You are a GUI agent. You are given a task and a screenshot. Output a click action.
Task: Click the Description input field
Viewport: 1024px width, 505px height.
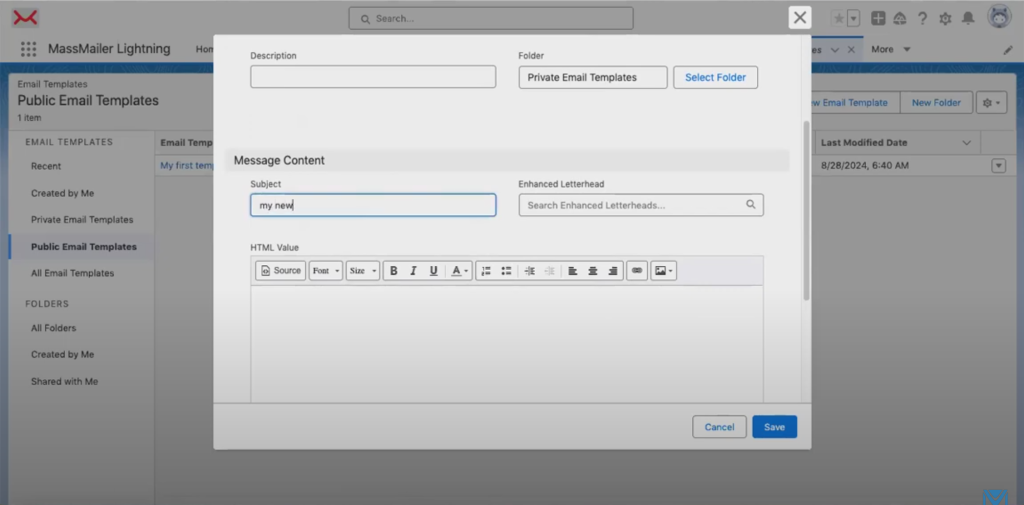click(x=373, y=76)
